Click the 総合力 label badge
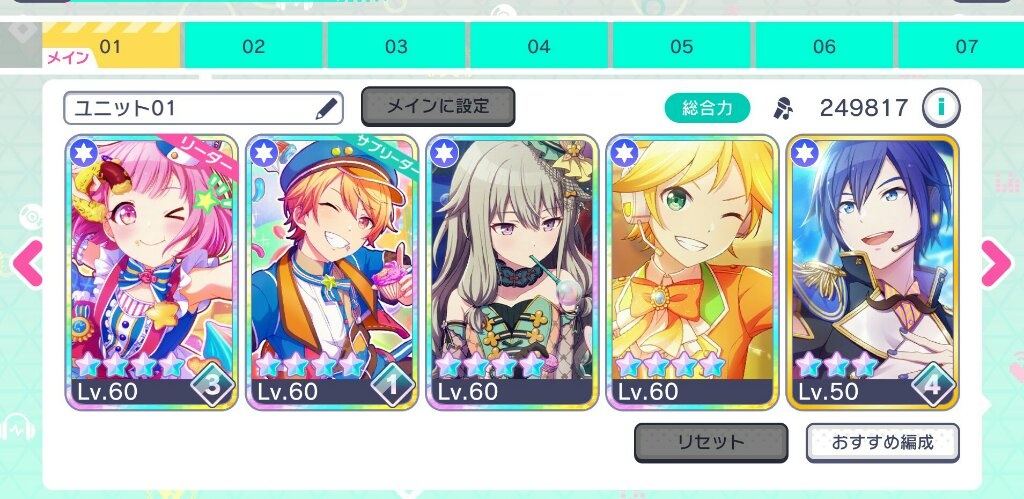 point(707,108)
